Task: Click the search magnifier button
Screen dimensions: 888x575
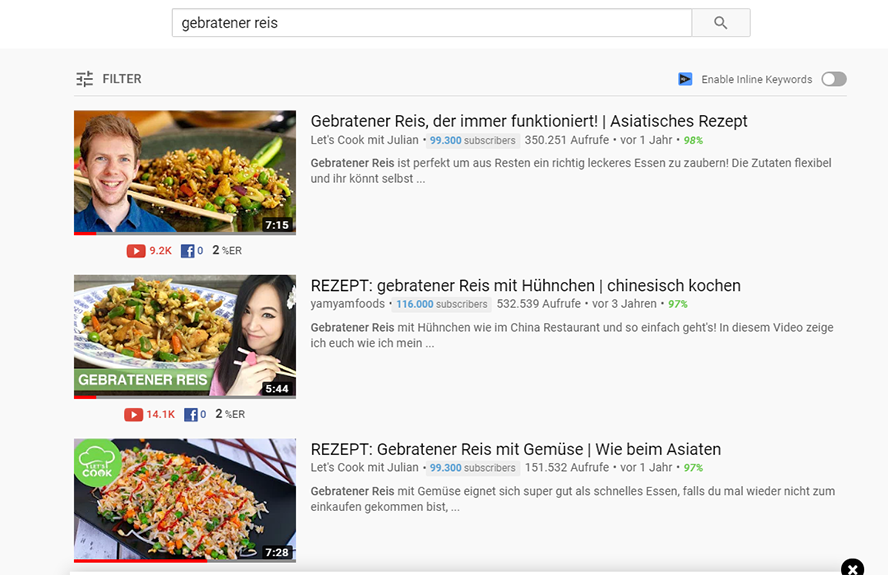Action: 720,23
